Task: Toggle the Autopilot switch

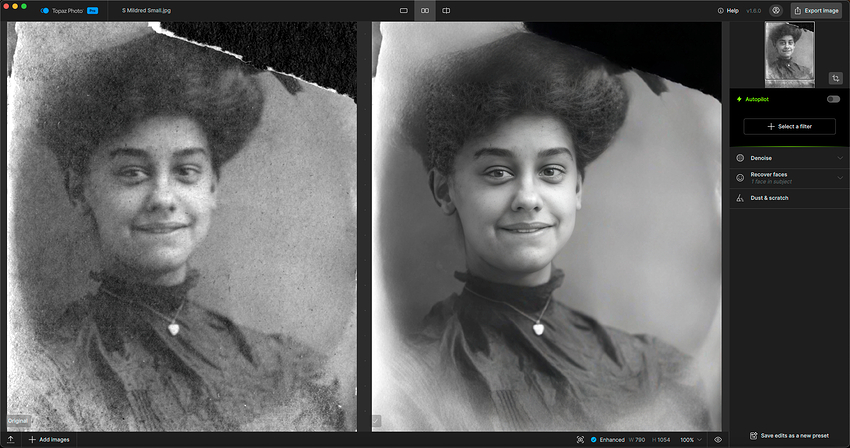Action: pos(833,99)
